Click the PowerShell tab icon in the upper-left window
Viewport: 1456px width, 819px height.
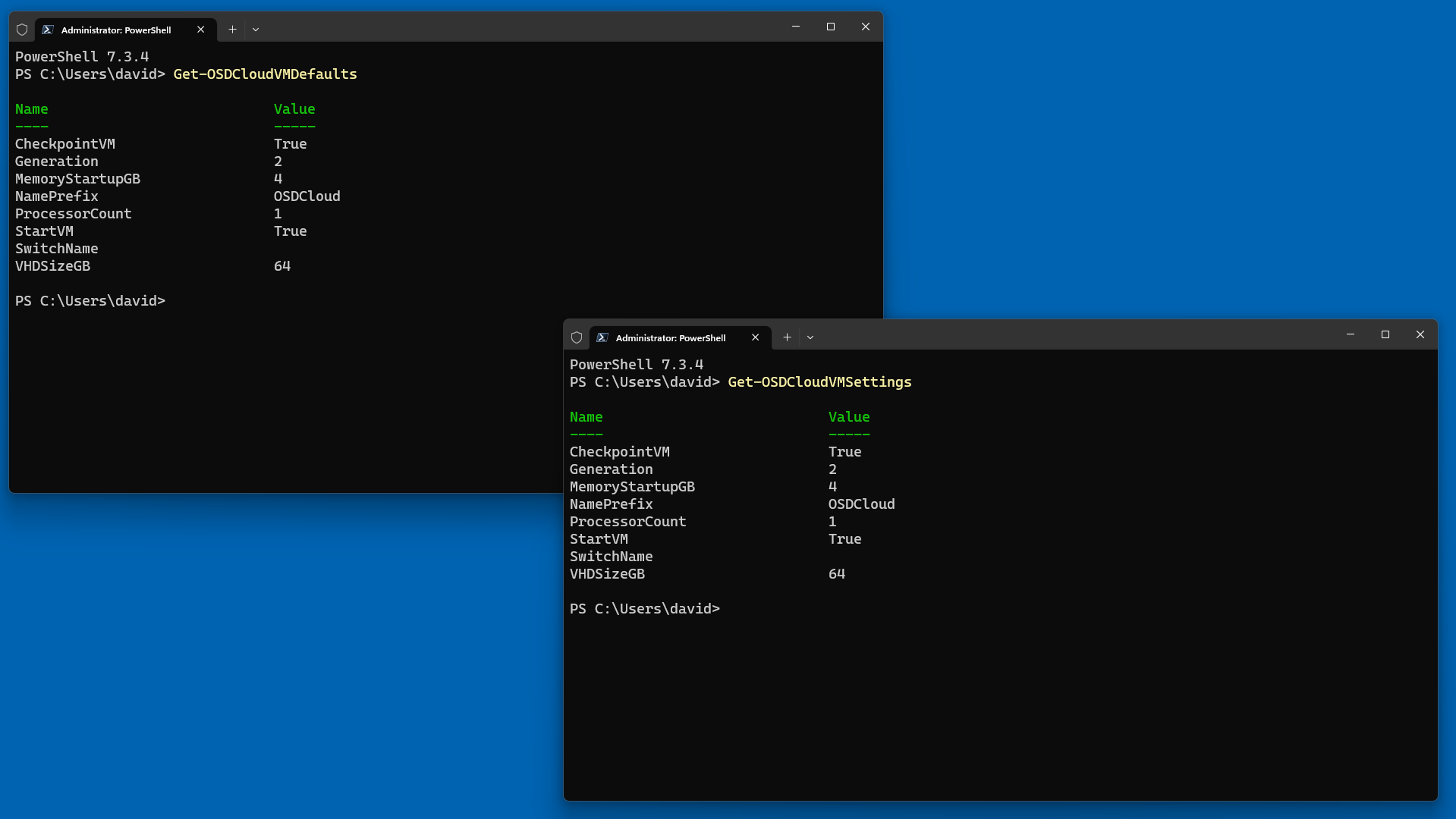[x=48, y=30]
